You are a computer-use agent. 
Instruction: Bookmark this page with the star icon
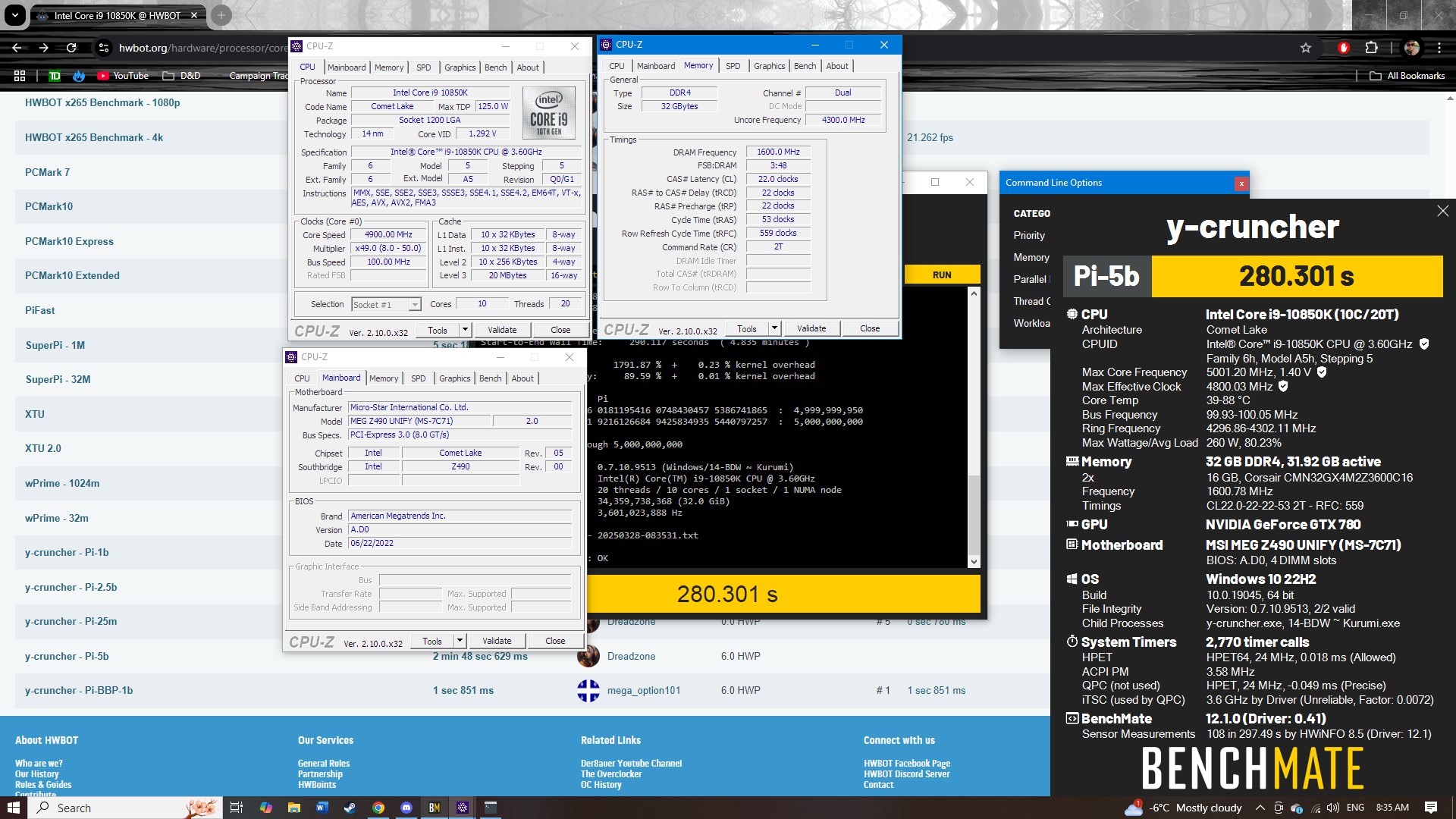(1306, 48)
